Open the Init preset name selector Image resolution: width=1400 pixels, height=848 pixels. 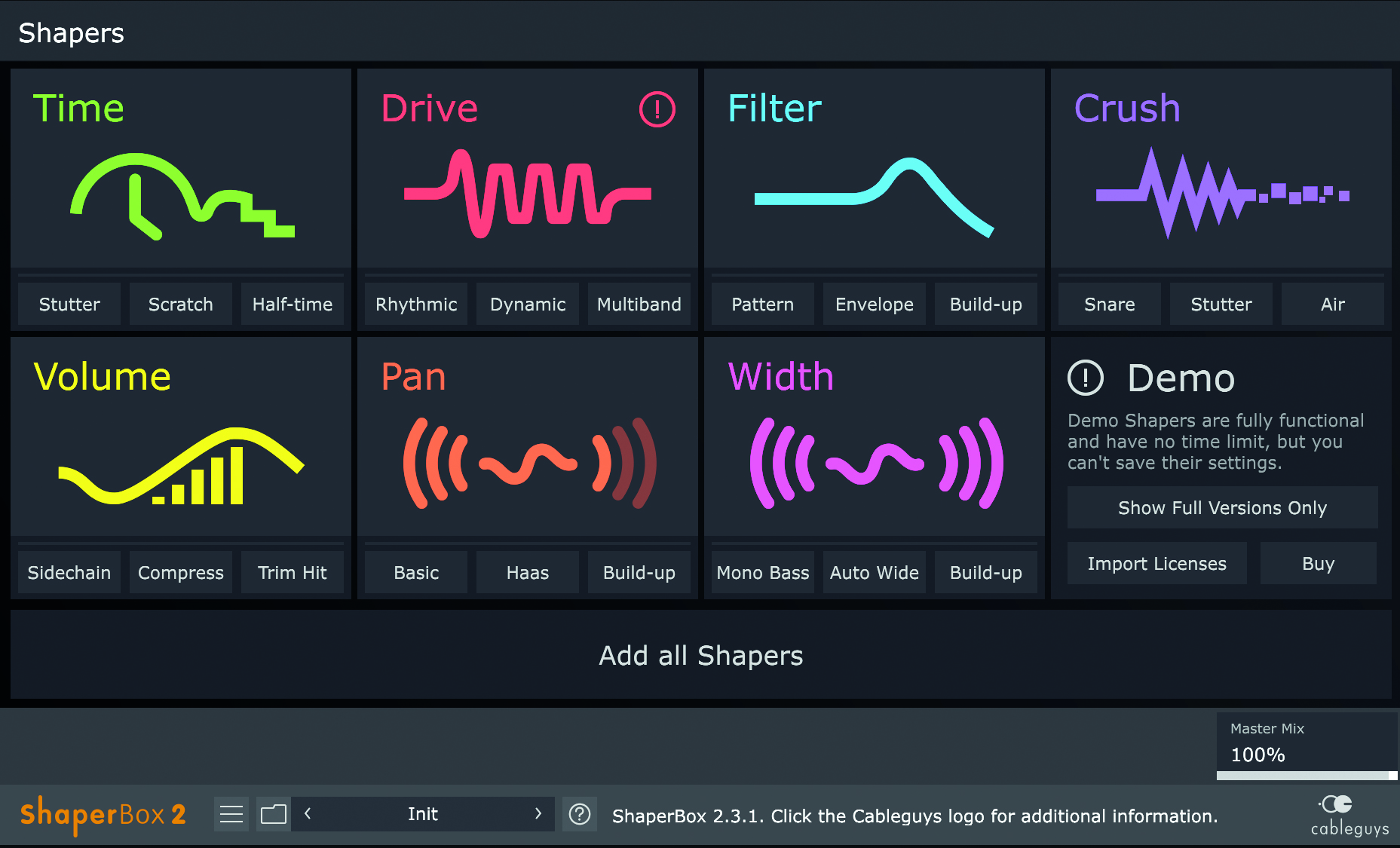[423, 814]
